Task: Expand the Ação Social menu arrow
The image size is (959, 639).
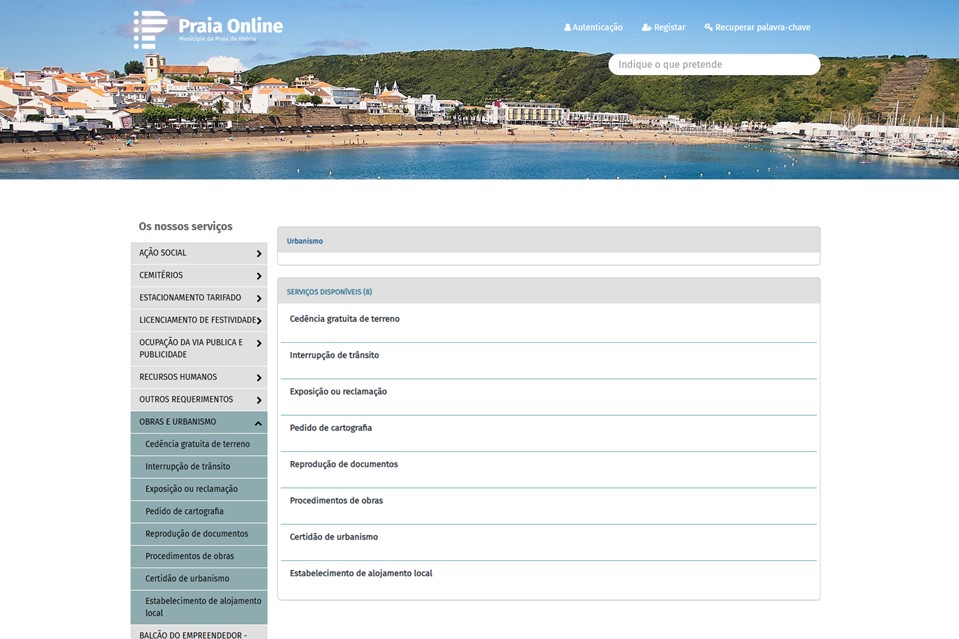Action: (x=258, y=254)
